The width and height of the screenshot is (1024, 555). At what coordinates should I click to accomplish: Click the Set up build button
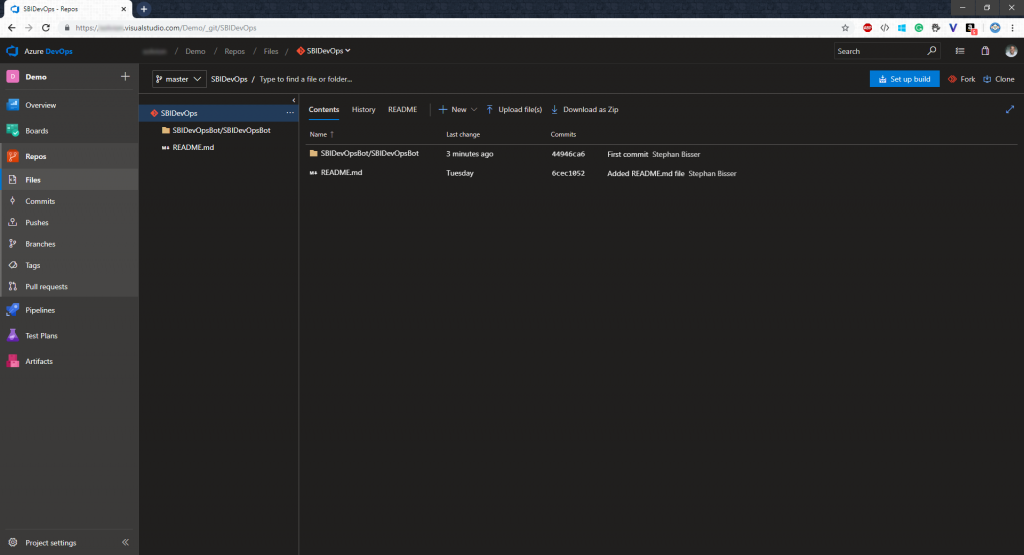904,79
